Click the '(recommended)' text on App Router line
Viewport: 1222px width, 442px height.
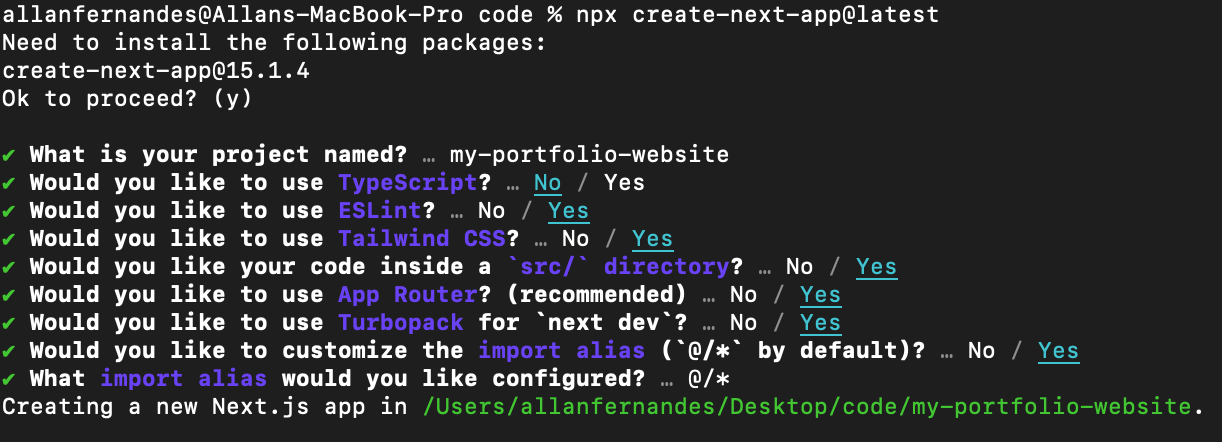(596, 295)
